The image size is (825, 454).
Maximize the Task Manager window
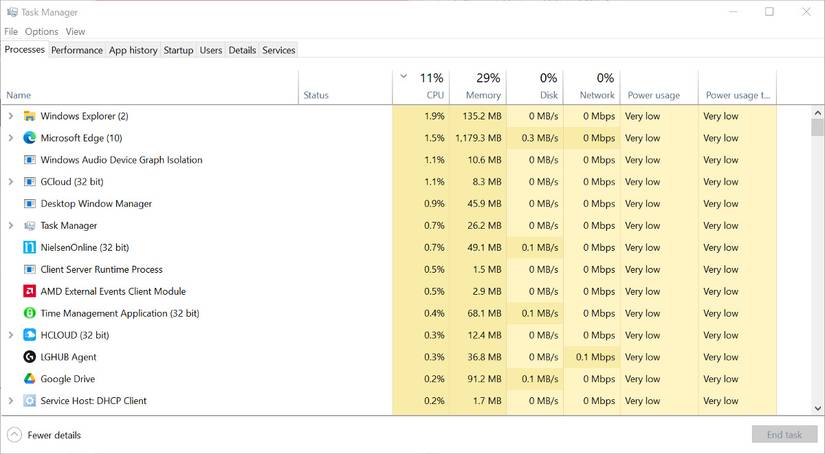pos(769,12)
